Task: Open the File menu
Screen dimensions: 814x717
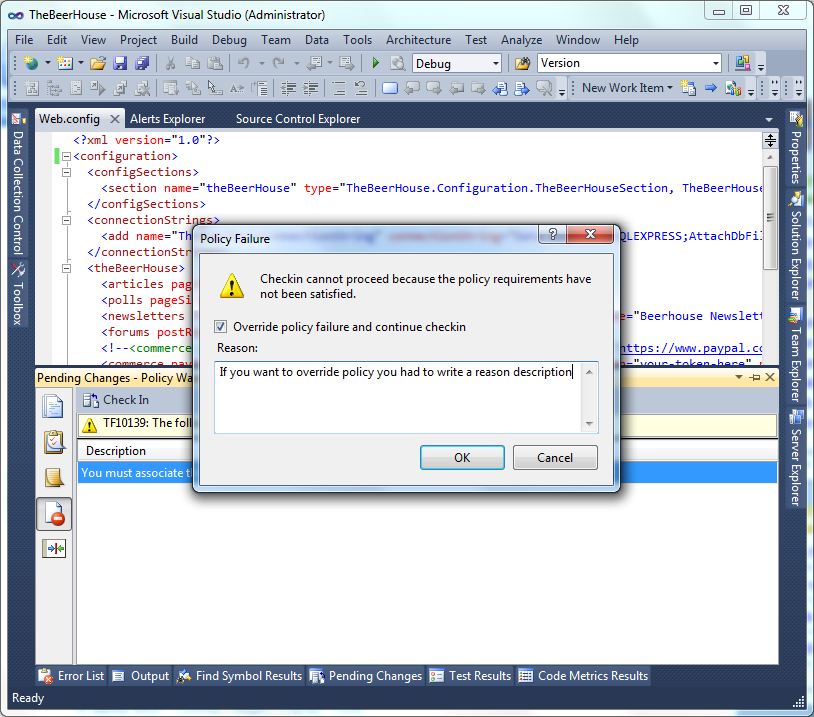Action: click(x=24, y=40)
